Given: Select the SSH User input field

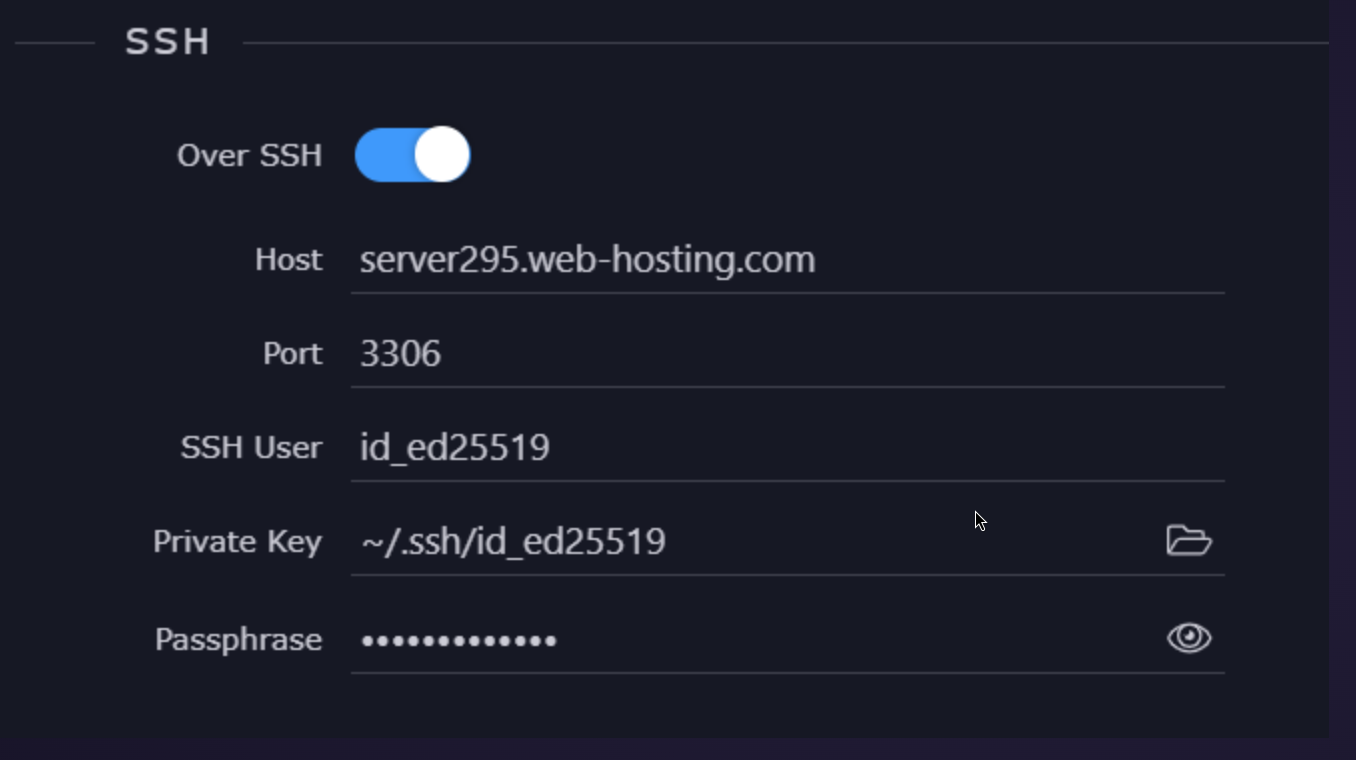Looking at the screenshot, I should click(788, 448).
